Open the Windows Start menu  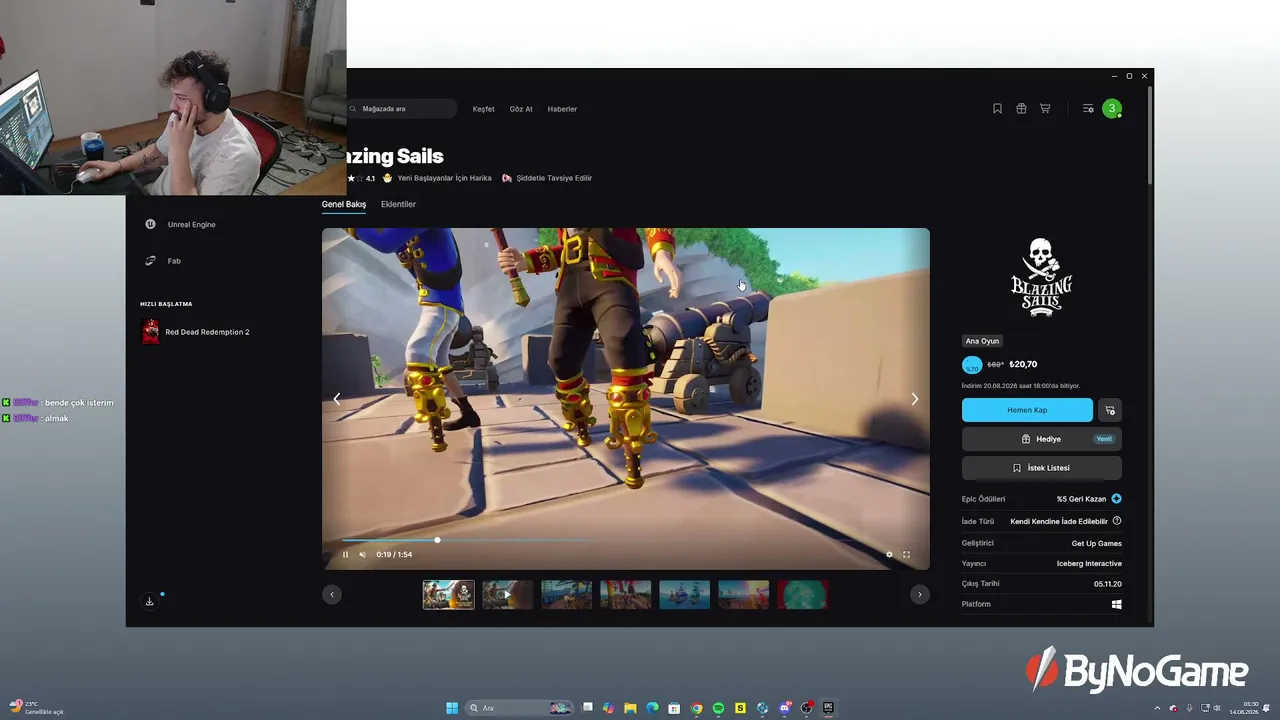[x=452, y=708]
